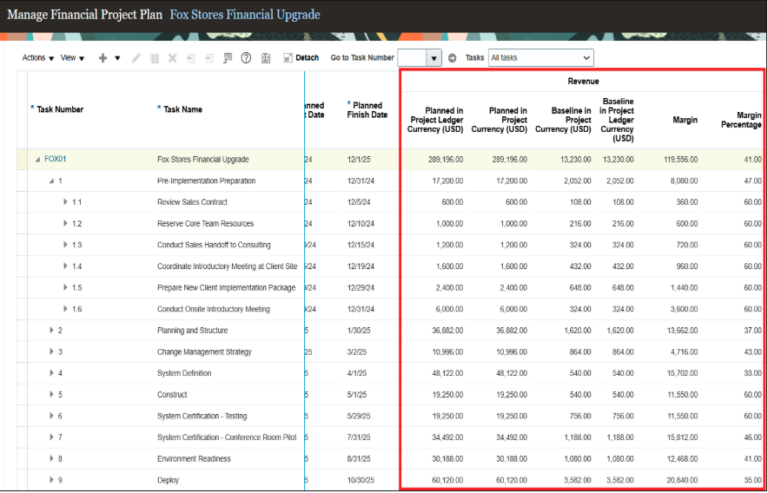The image size is (768, 493).
Task: Expand task 2 Planning and Structure
Action: coord(51,330)
